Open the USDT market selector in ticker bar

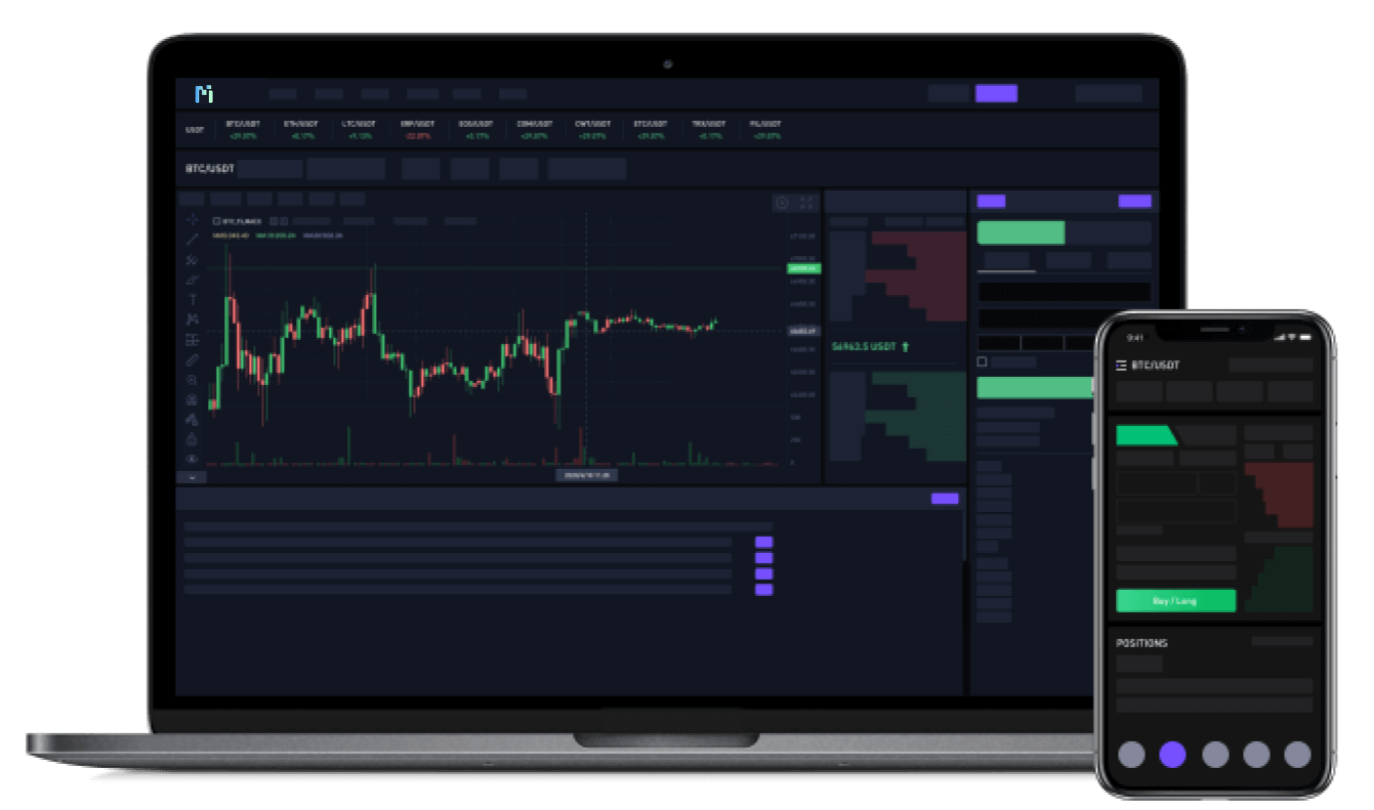(x=194, y=130)
